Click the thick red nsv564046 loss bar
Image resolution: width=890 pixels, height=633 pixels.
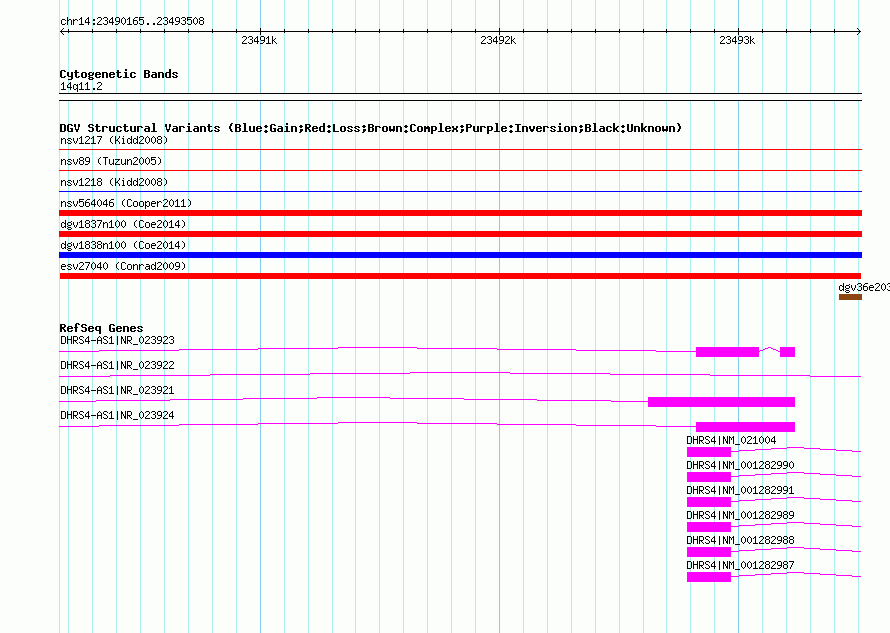coord(460,213)
